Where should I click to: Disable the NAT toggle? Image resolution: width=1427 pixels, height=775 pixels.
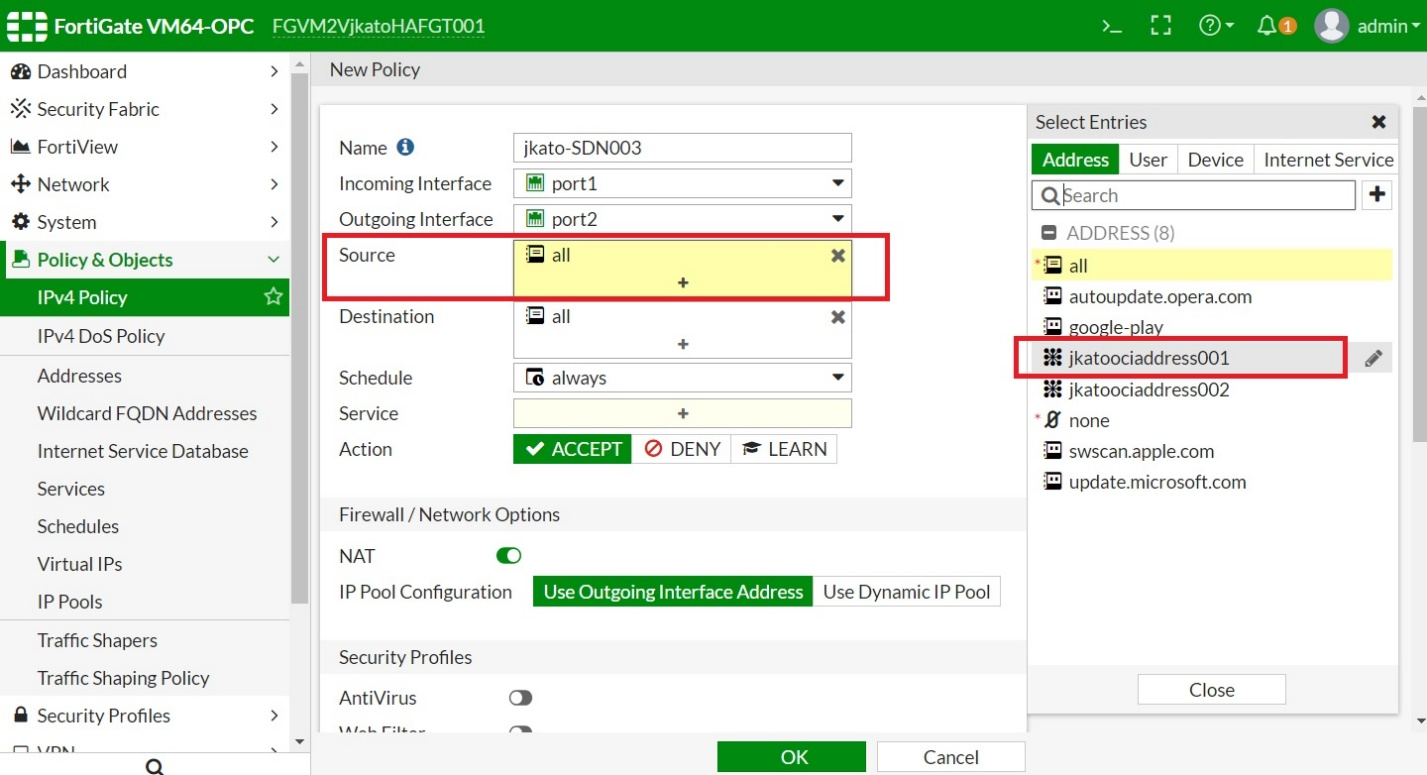(508, 556)
